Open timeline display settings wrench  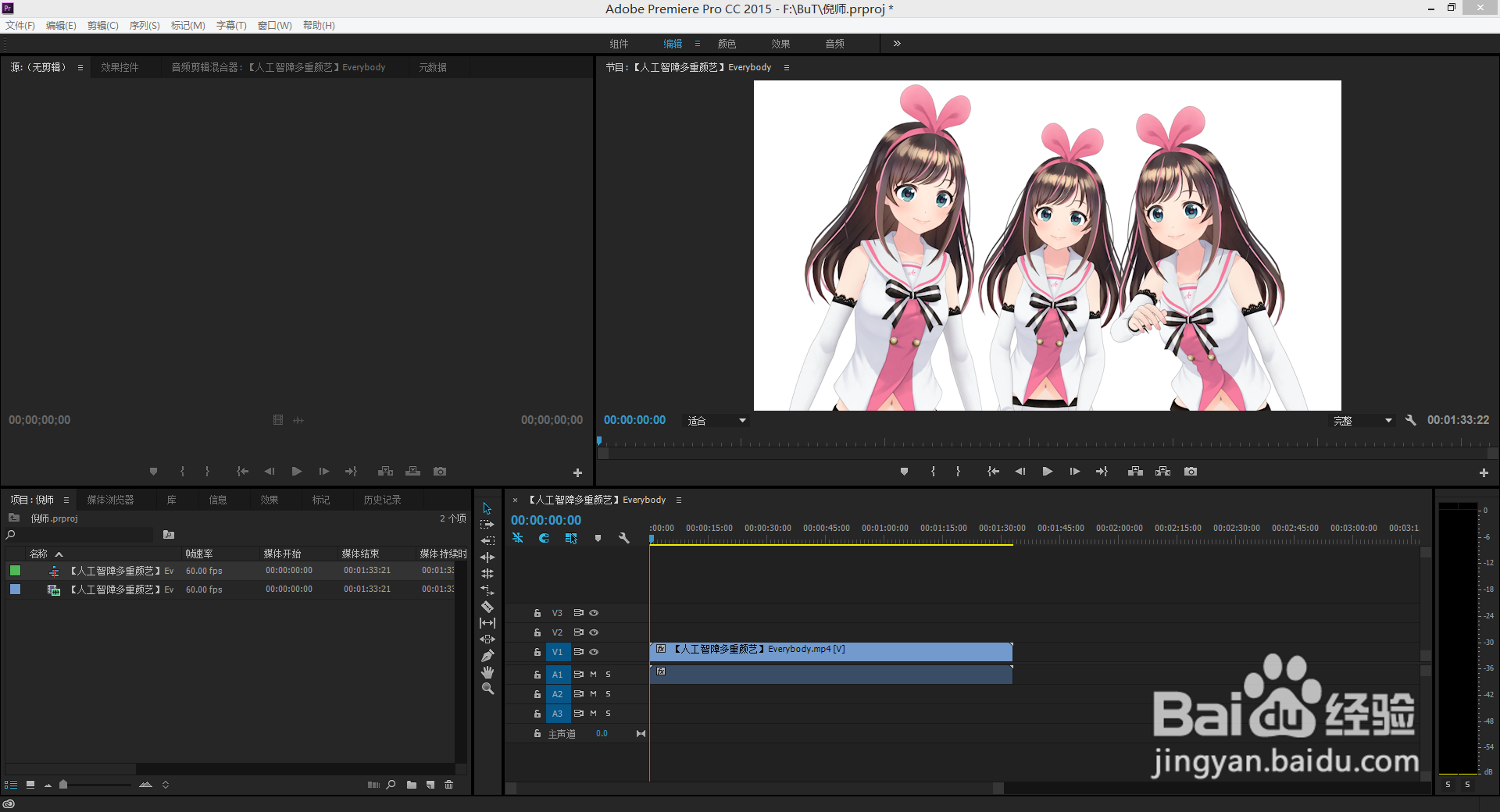[624, 538]
